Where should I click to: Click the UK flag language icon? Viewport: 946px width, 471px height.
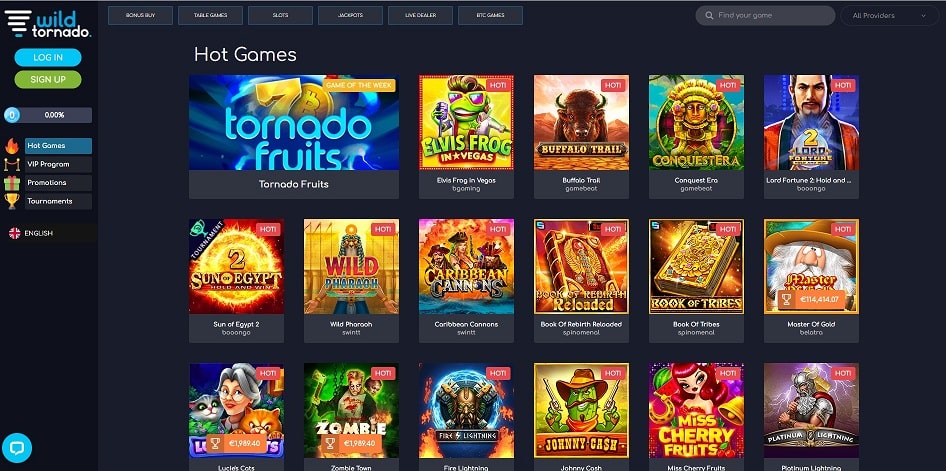click(14, 233)
